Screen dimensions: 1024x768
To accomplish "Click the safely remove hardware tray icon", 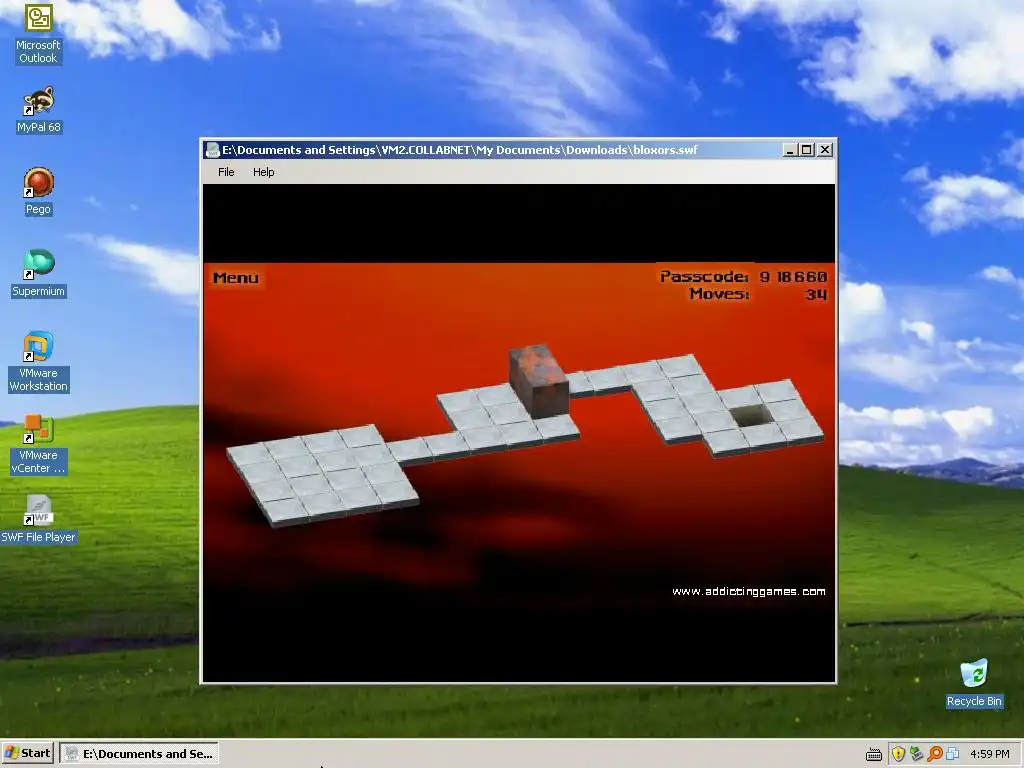I will (x=916, y=754).
